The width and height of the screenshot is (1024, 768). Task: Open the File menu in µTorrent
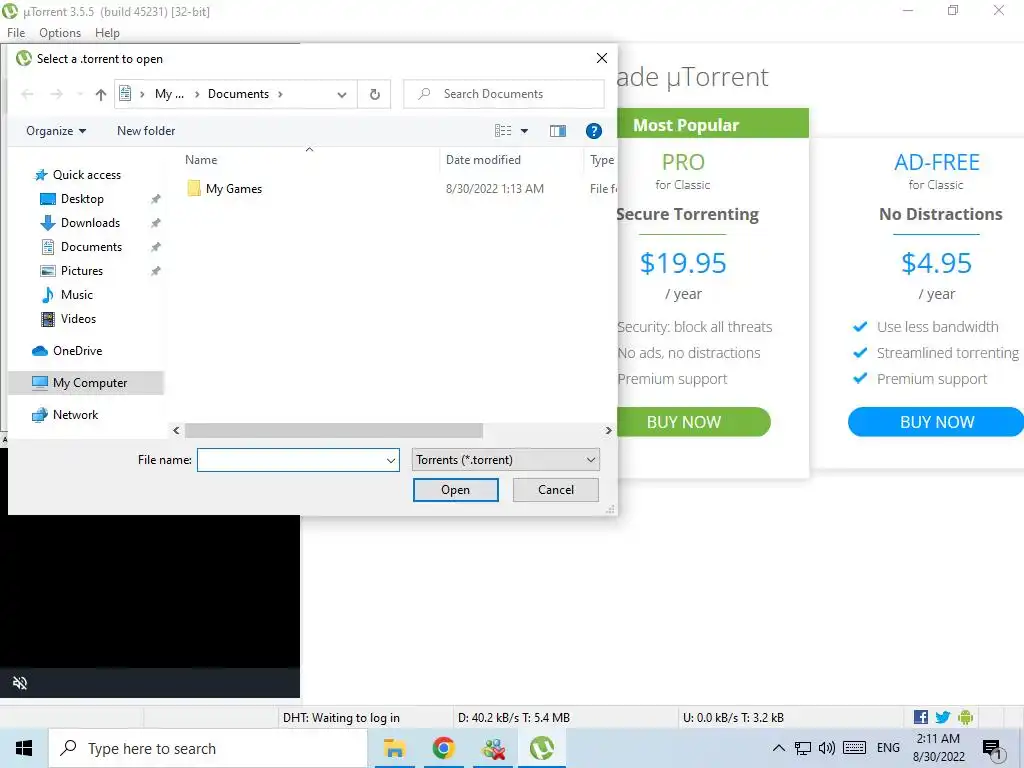coord(16,33)
